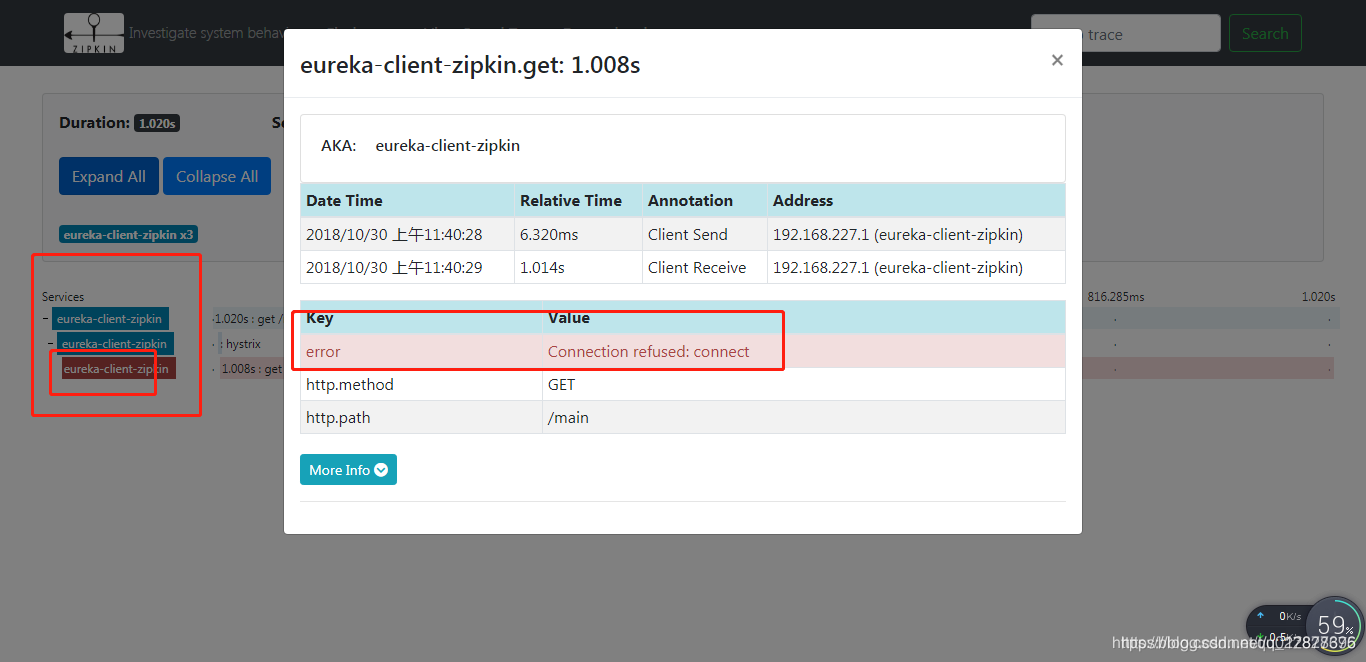Click the Client Send row address cell
The width and height of the screenshot is (1366, 662).
click(916, 234)
